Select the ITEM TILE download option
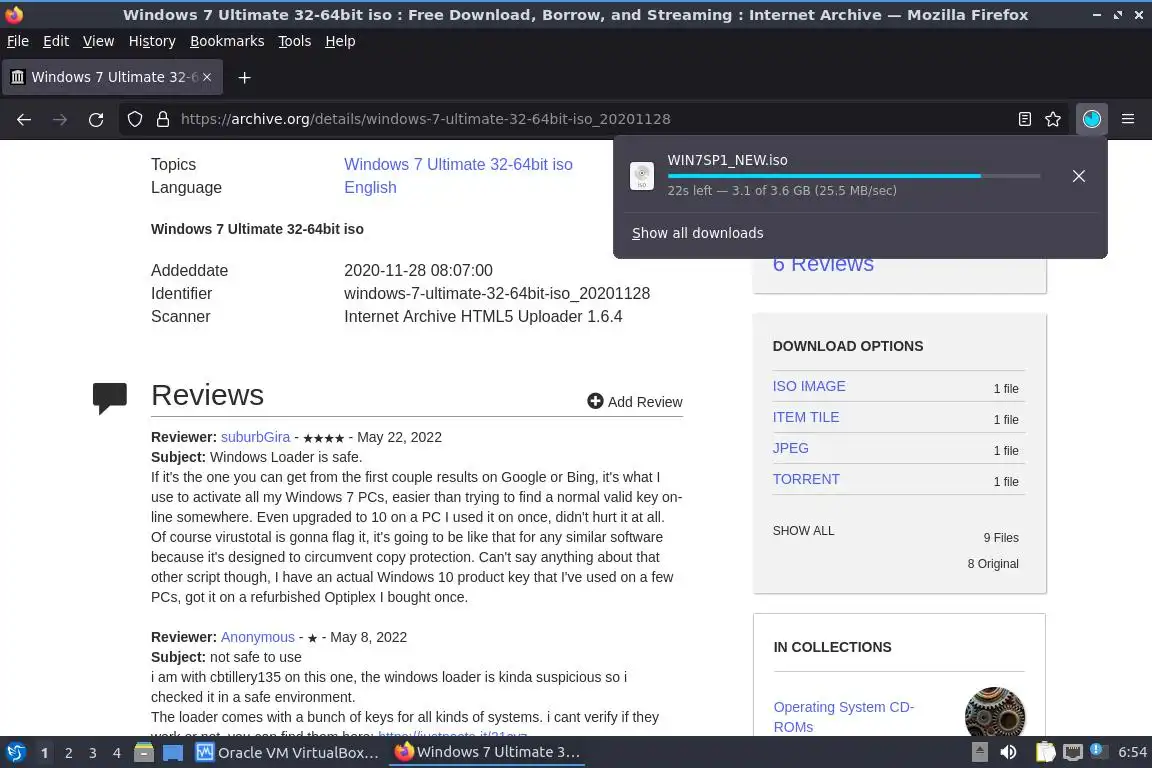 (x=806, y=417)
